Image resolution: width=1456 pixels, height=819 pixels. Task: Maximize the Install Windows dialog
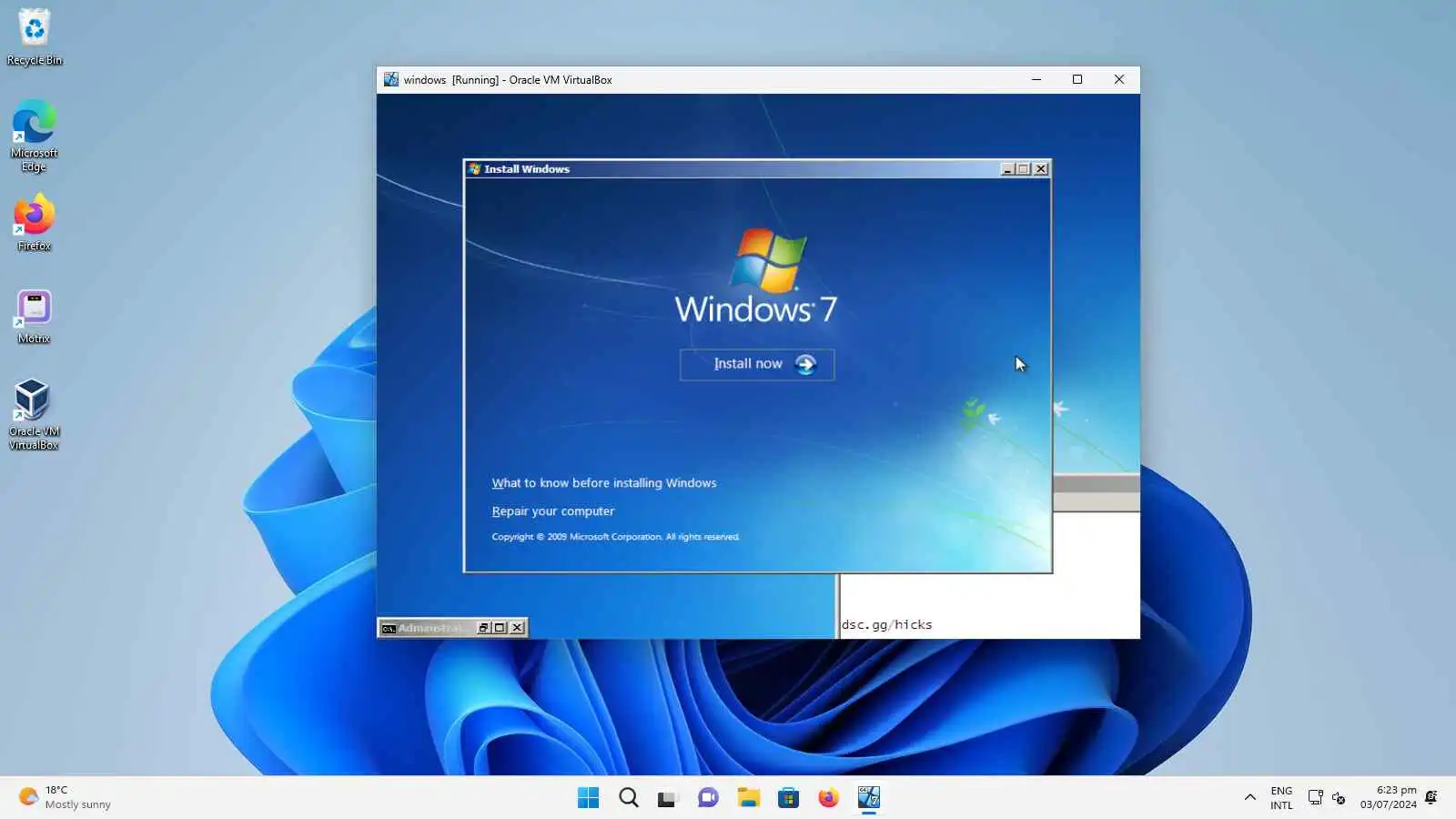pyautogui.click(x=1024, y=169)
